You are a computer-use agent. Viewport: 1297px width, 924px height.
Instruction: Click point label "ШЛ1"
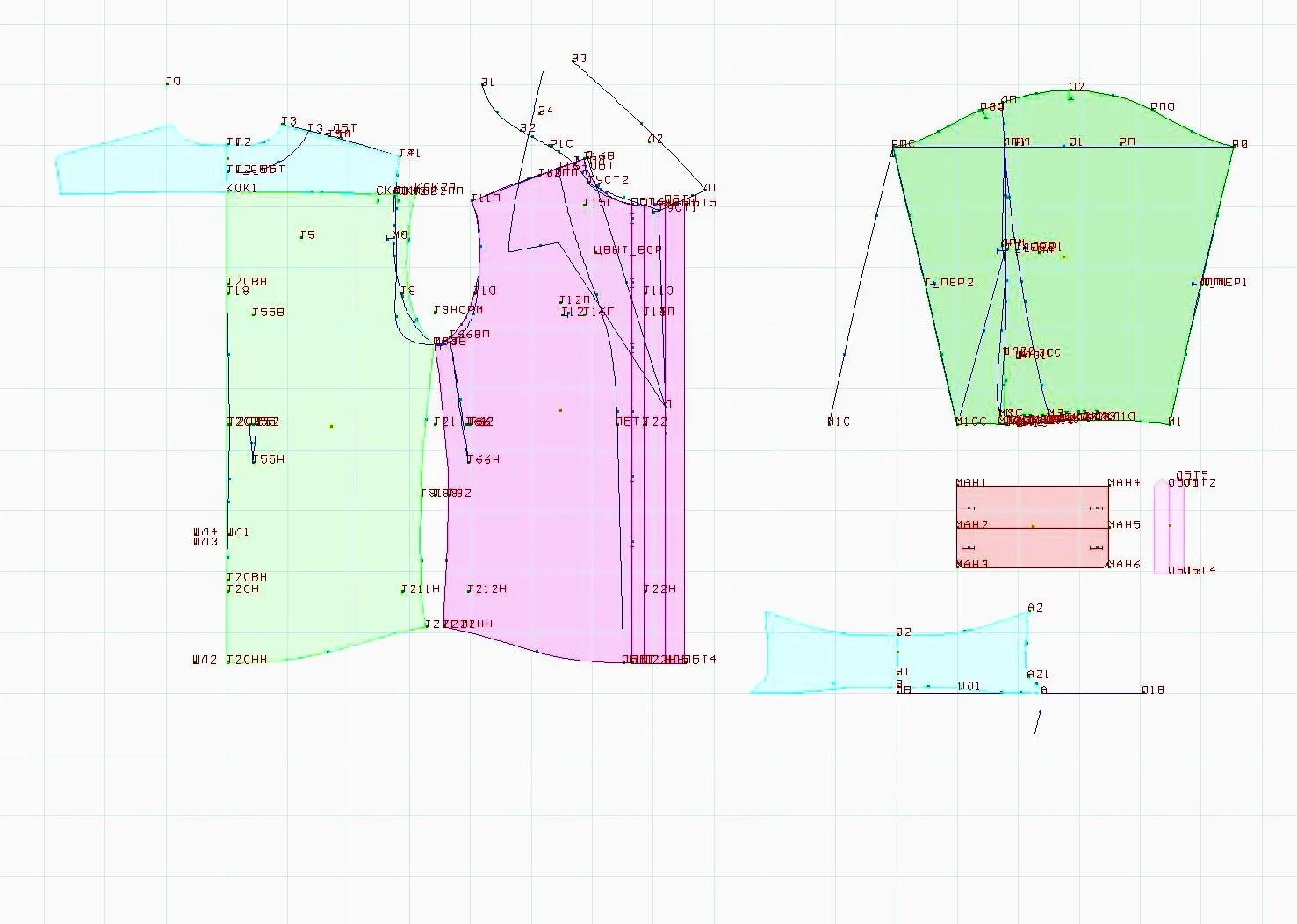point(238,532)
